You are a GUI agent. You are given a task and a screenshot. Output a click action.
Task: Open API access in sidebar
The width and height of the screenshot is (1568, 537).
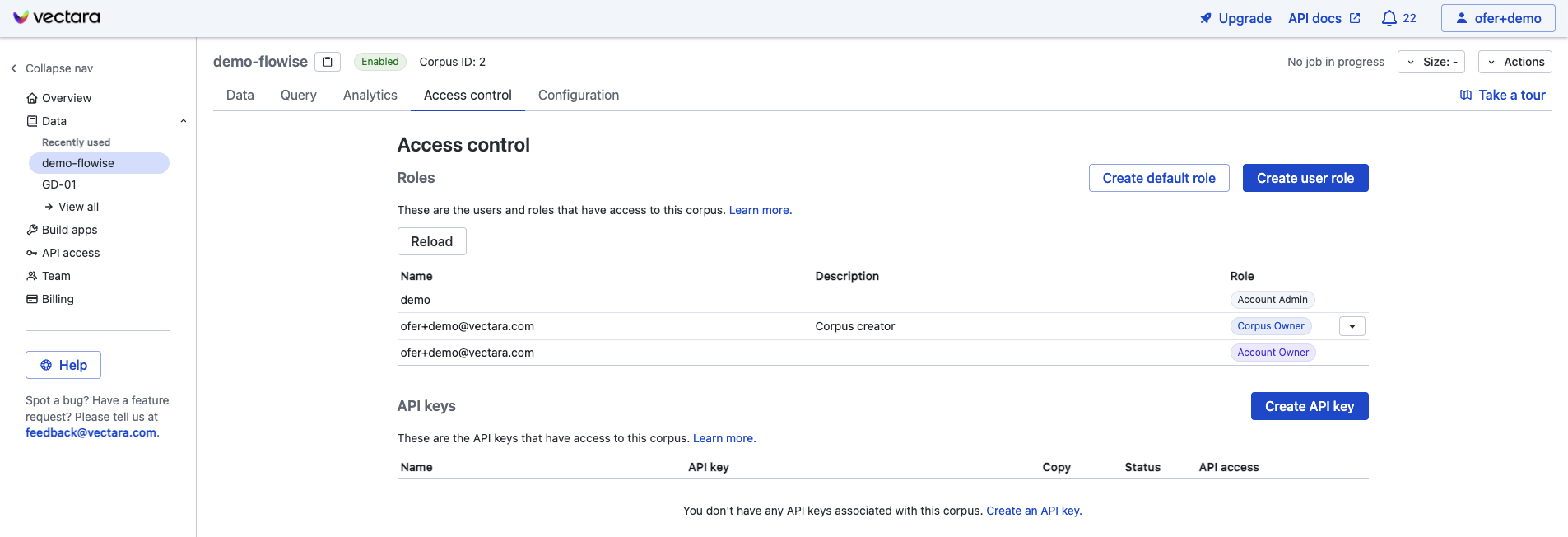pos(70,253)
